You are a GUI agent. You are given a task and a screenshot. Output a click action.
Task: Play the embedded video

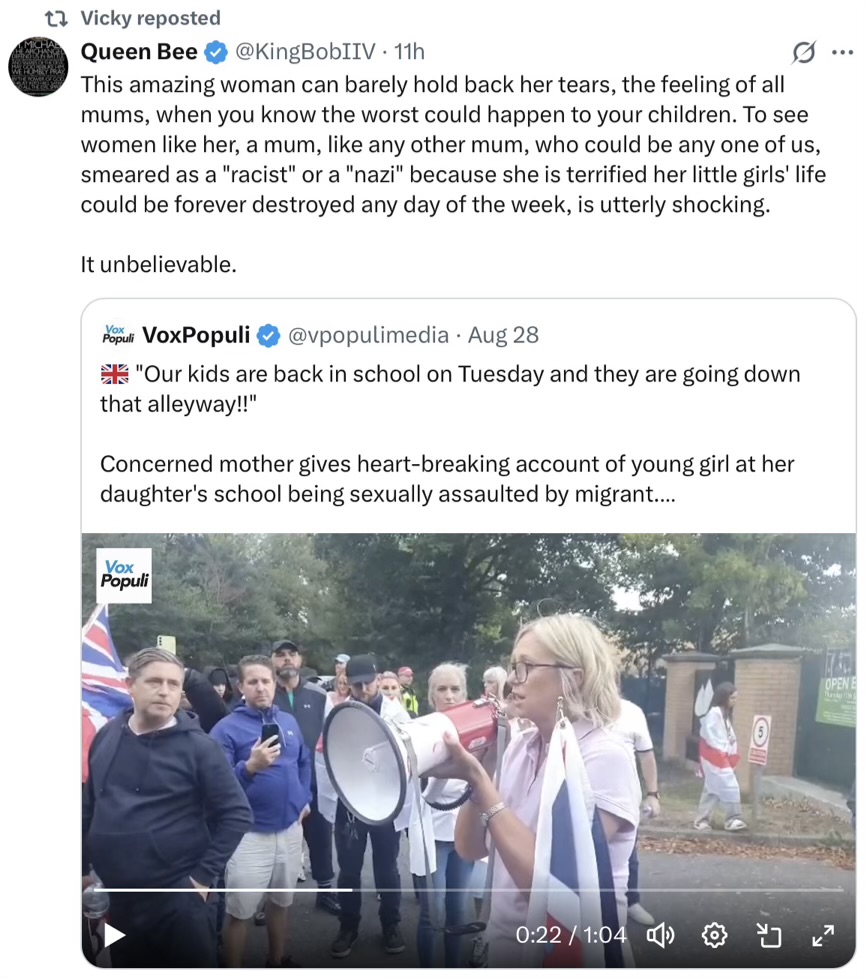pyautogui.click(x=114, y=936)
